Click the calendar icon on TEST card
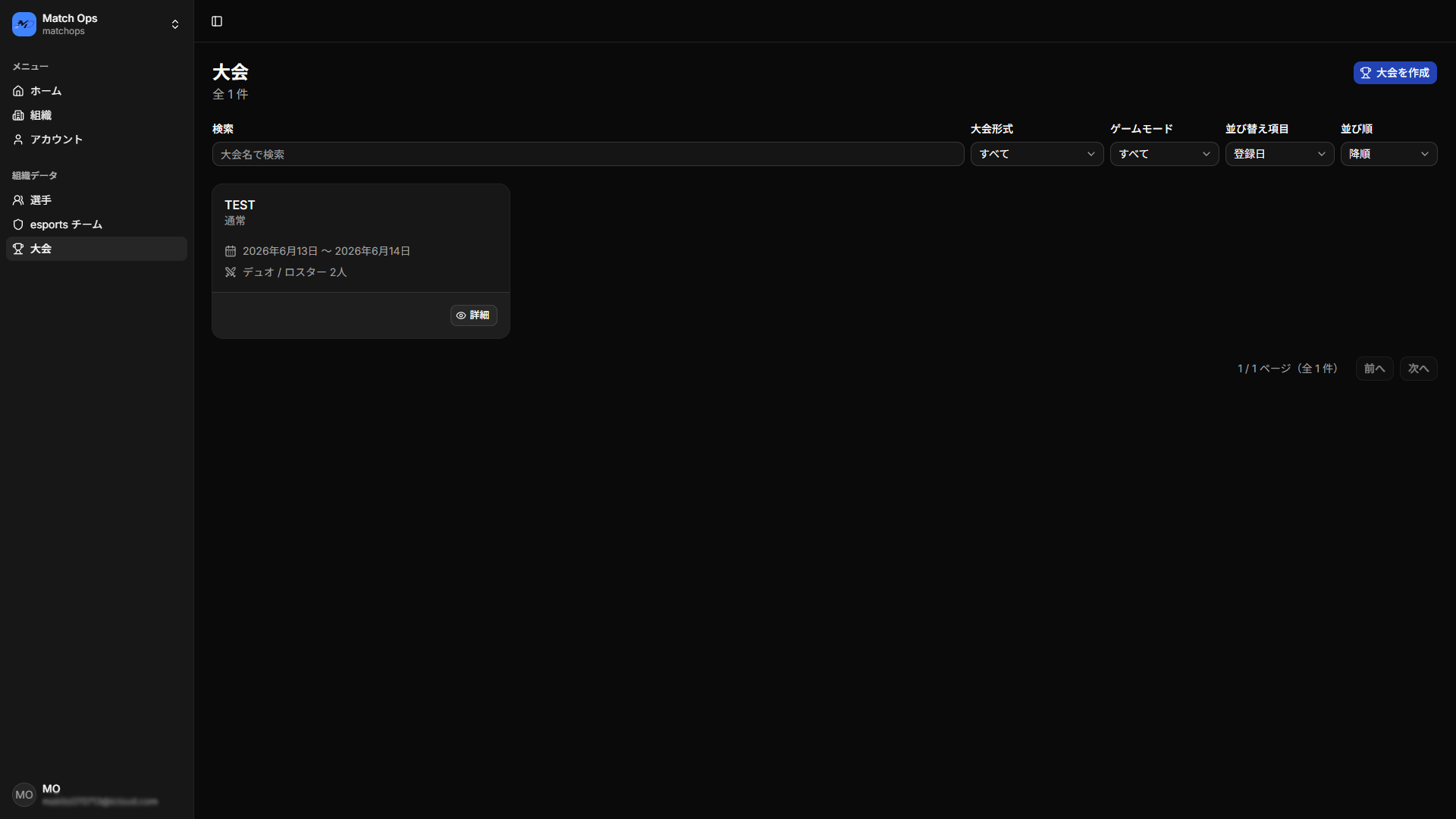This screenshot has height=819, width=1456. (x=231, y=251)
